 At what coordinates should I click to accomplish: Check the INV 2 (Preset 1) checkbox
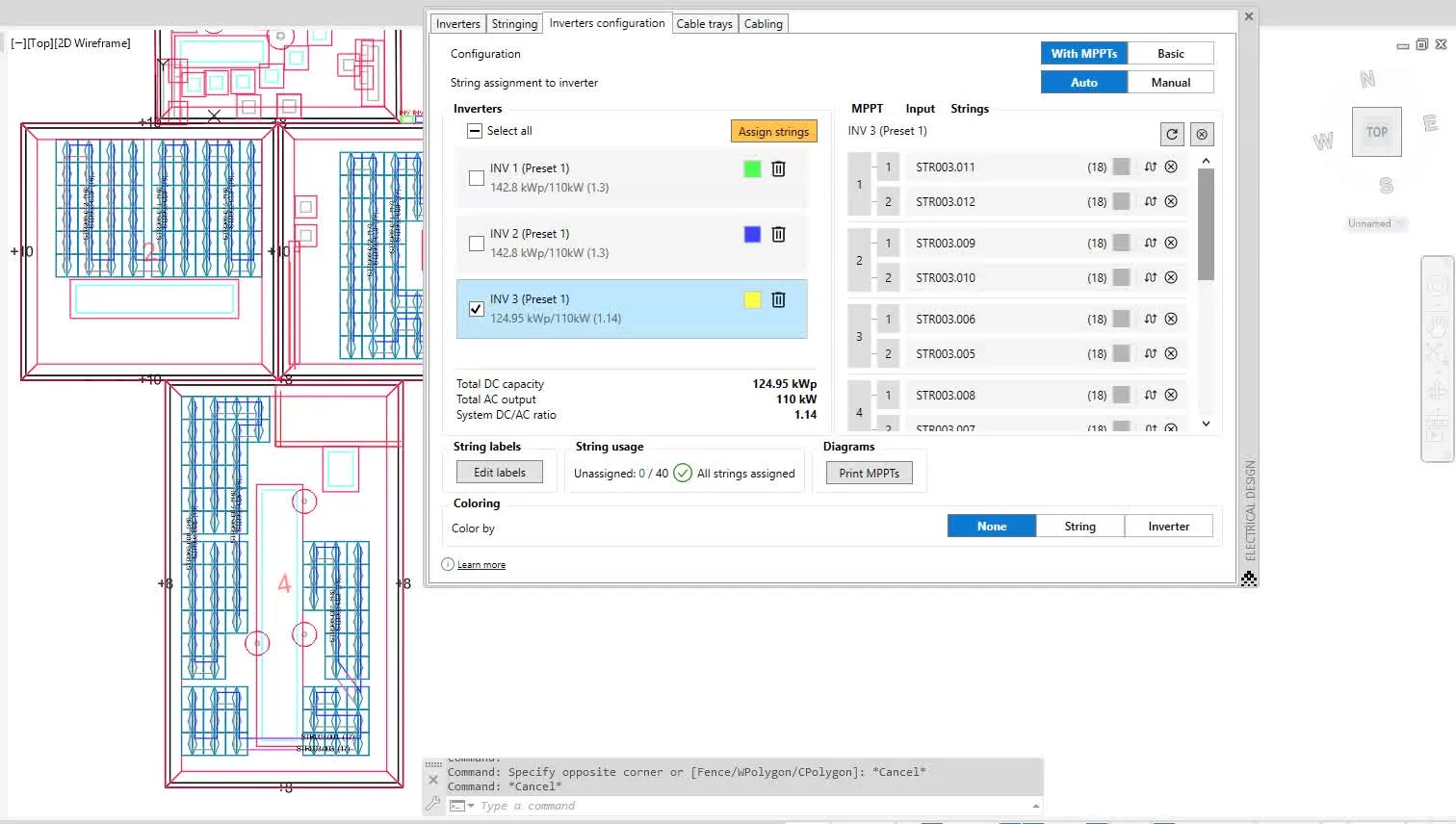point(477,244)
